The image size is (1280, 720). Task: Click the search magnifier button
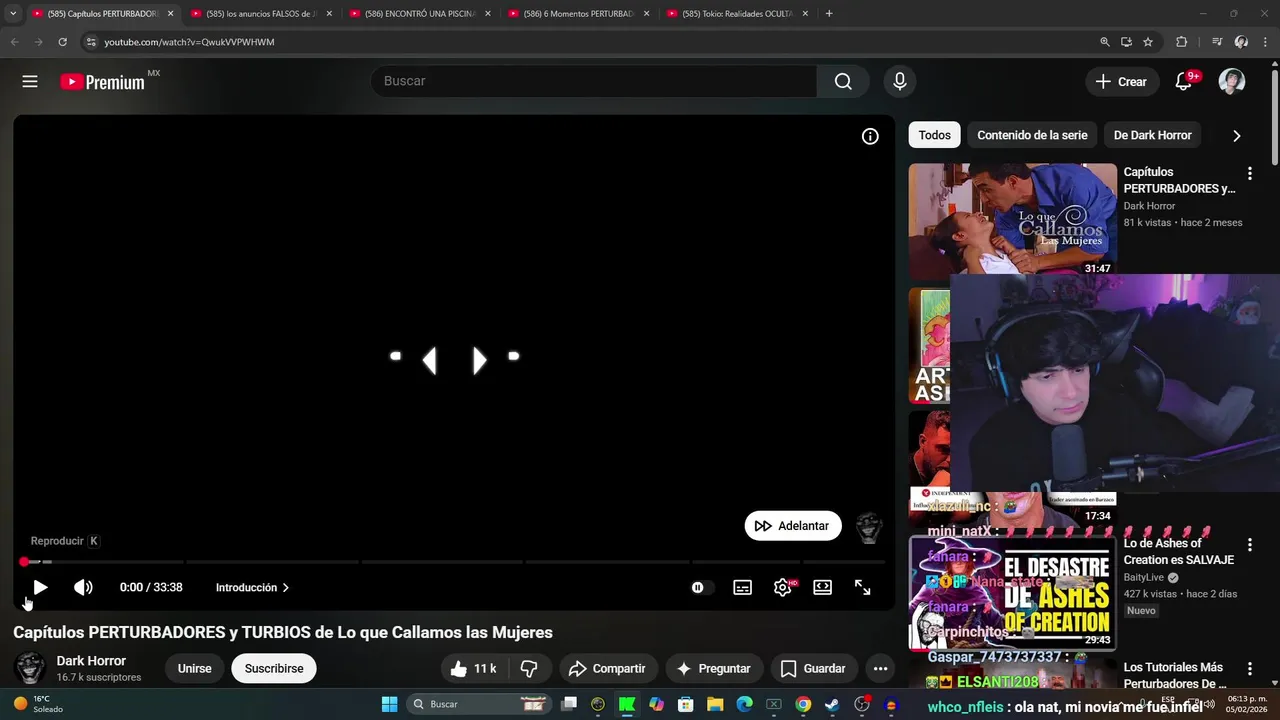tap(843, 81)
